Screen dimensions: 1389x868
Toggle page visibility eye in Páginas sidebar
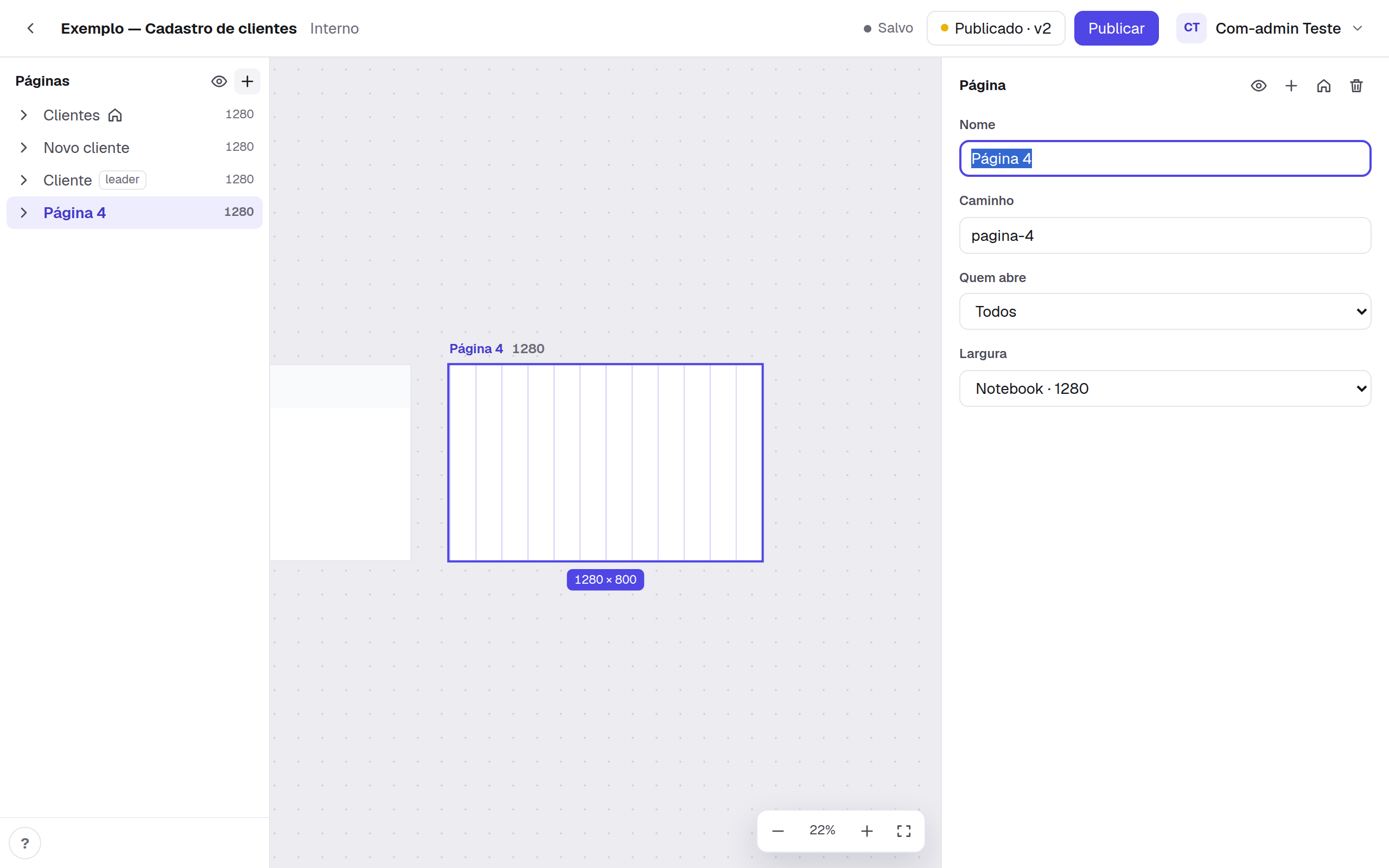pyautogui.click(x=219, y=81)
